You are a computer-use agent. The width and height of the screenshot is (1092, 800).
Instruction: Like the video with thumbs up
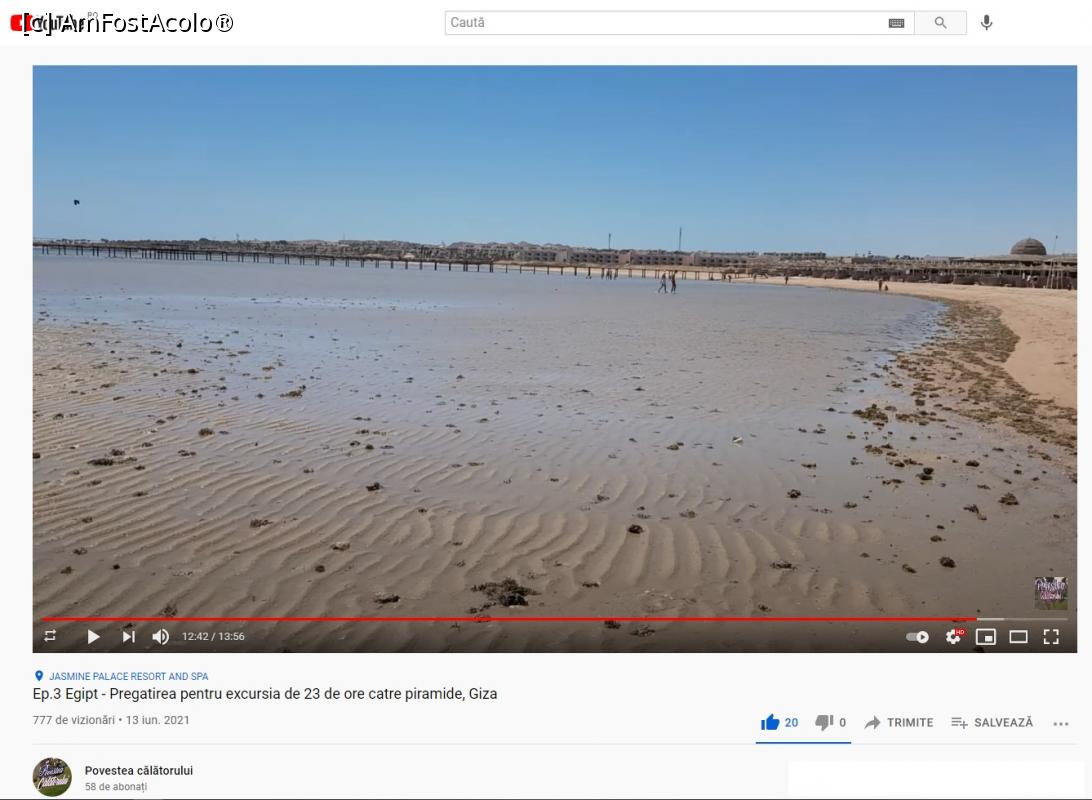pyautogui.click(x=779, y=722)
